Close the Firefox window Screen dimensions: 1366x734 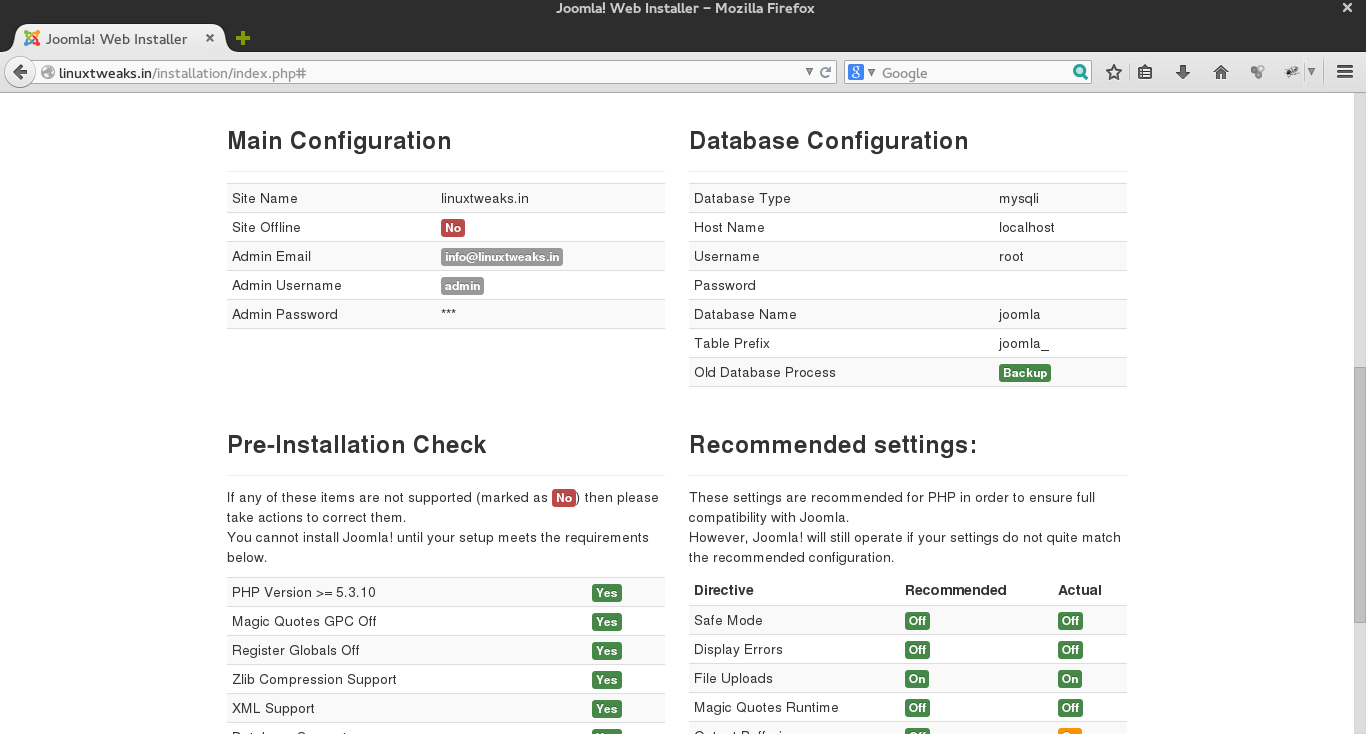click(x=1346, y=8)
